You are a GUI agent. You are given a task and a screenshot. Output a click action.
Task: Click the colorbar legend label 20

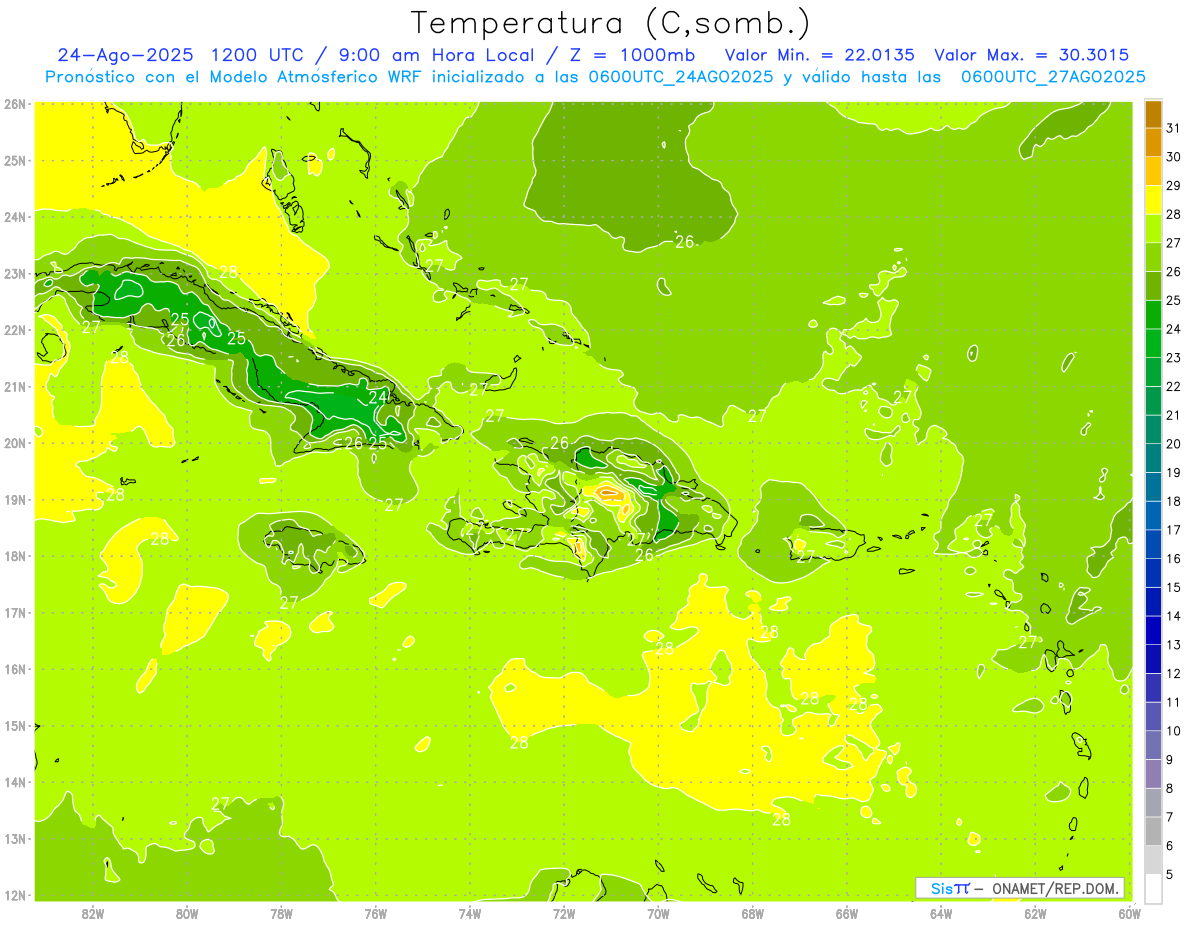tap(1174, 444)
